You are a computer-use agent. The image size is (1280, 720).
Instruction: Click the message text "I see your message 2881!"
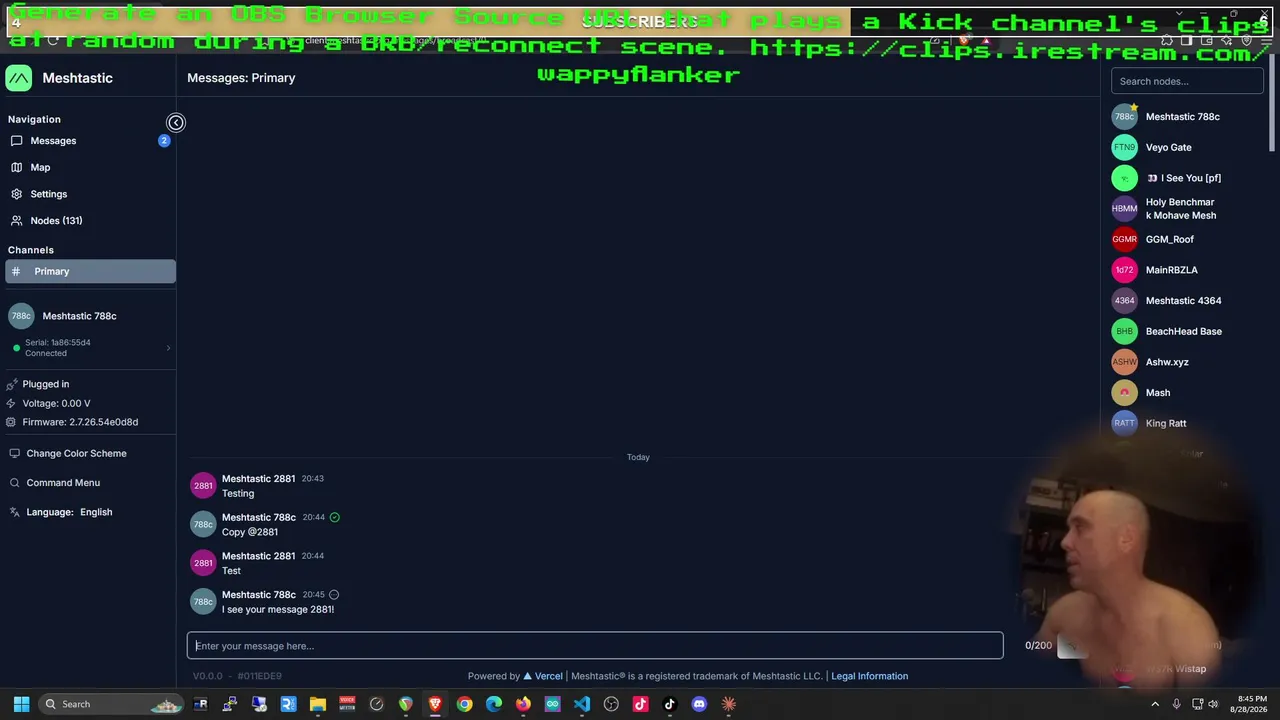[278, 610]
